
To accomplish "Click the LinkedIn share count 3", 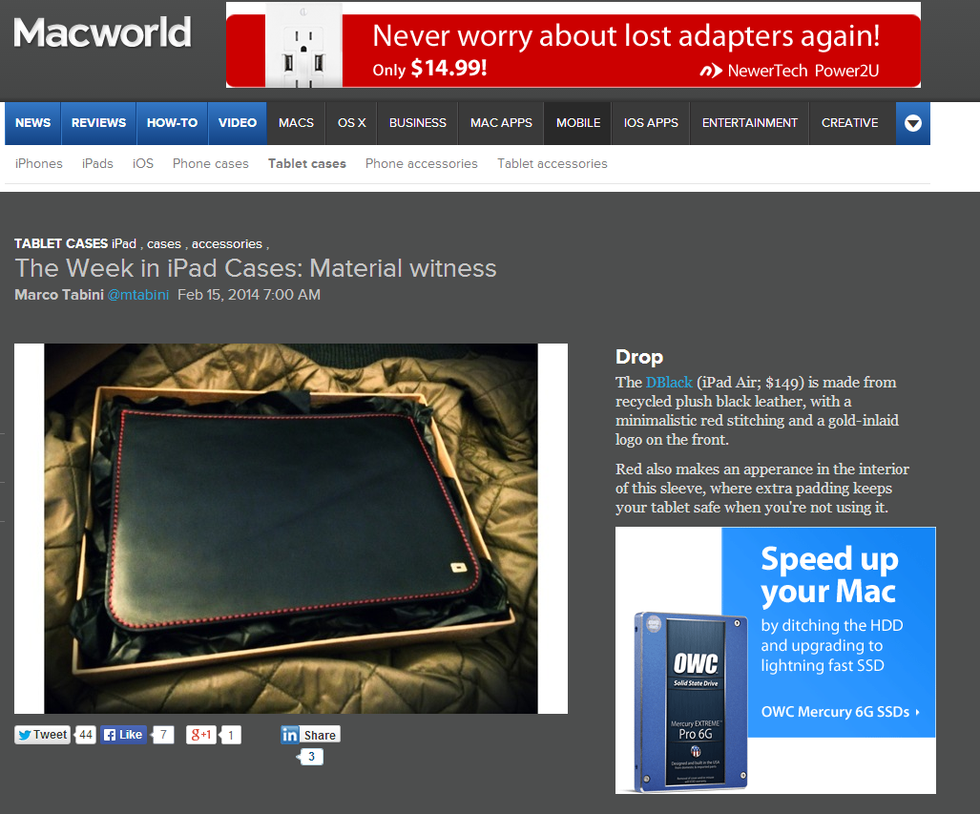I will (311, 757).
